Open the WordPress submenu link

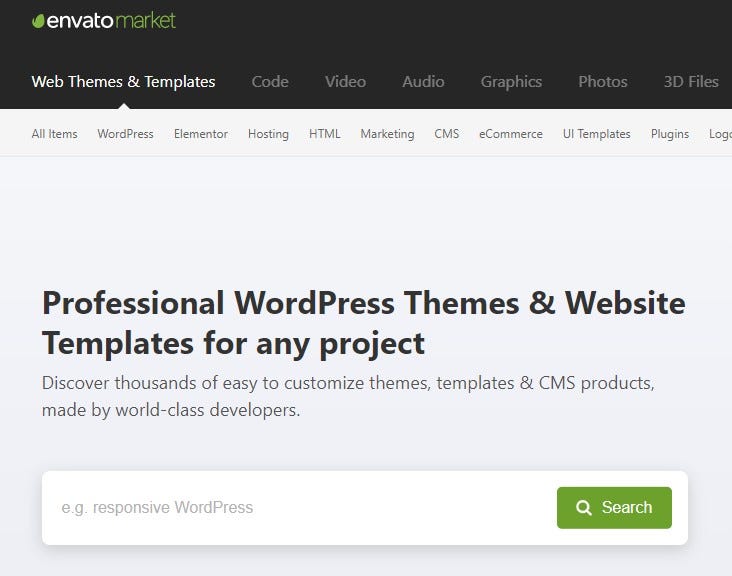[126, 134]
